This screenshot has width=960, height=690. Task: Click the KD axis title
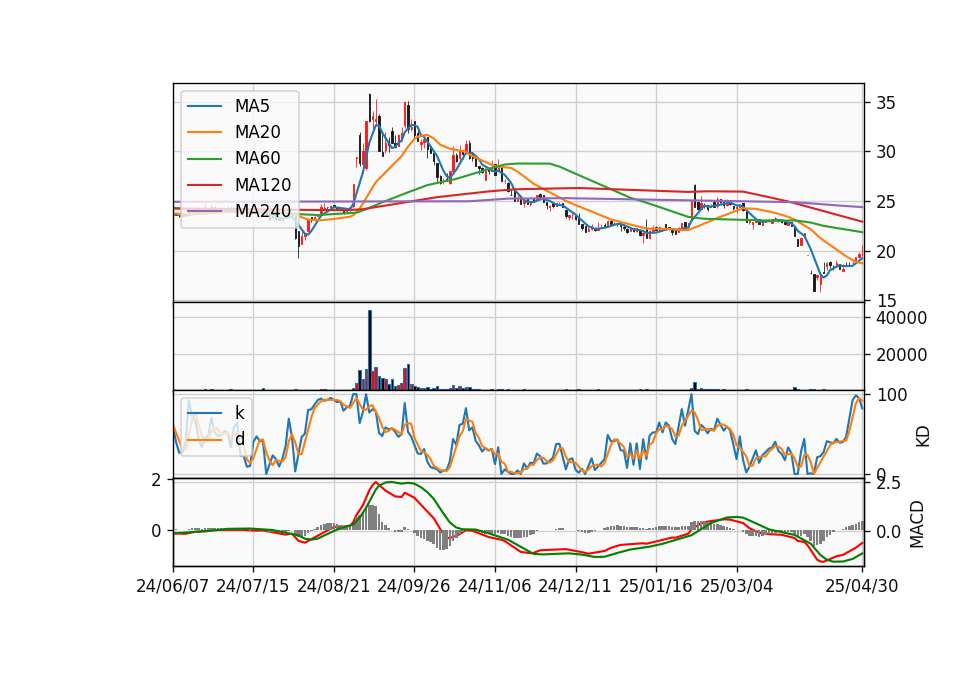[x=923, y=437]
